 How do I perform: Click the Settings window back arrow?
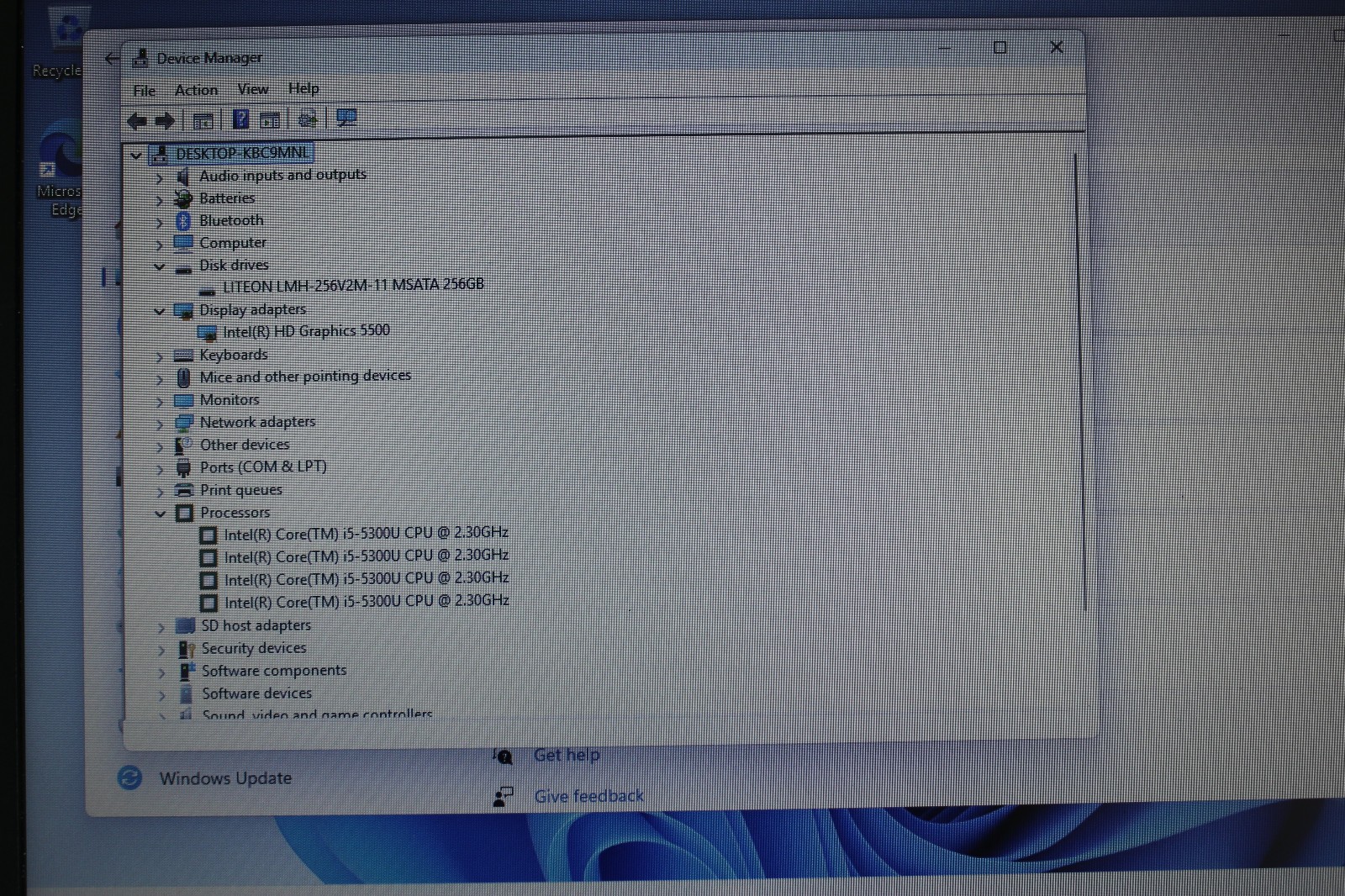111,58
